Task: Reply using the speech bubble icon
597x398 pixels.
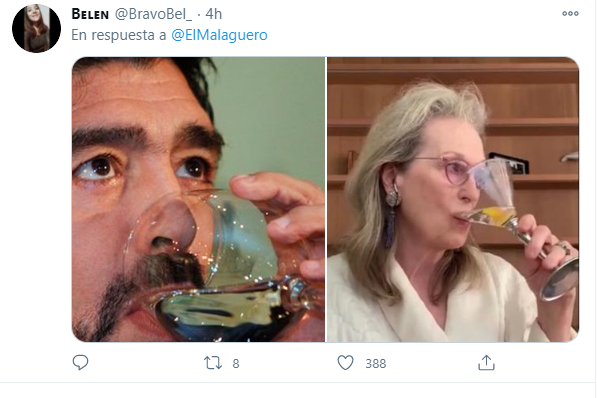Action: point(80,363)
